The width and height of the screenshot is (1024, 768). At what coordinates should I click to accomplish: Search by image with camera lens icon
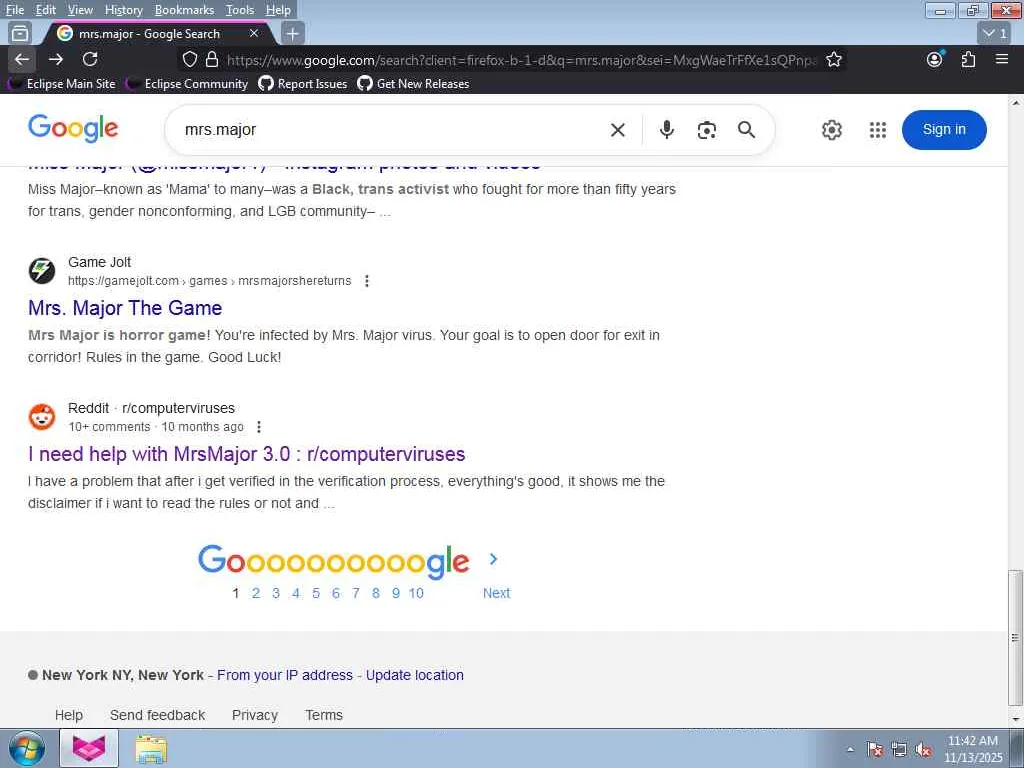[x=706, y=130]
